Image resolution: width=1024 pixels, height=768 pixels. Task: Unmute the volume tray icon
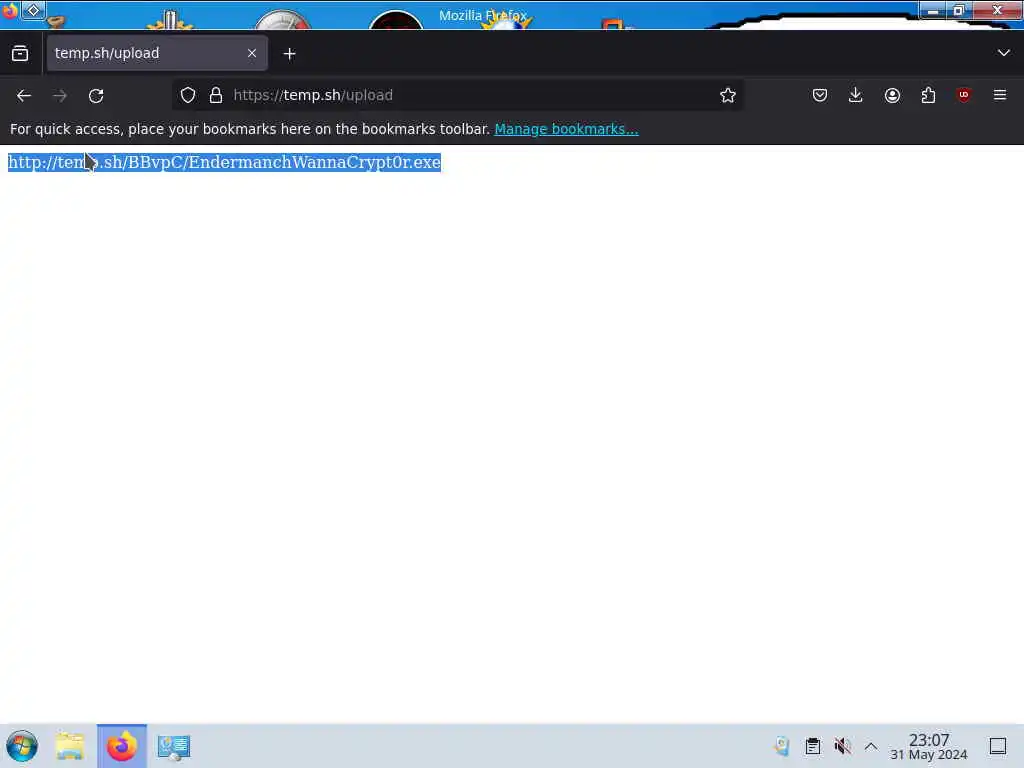(842, 746)
